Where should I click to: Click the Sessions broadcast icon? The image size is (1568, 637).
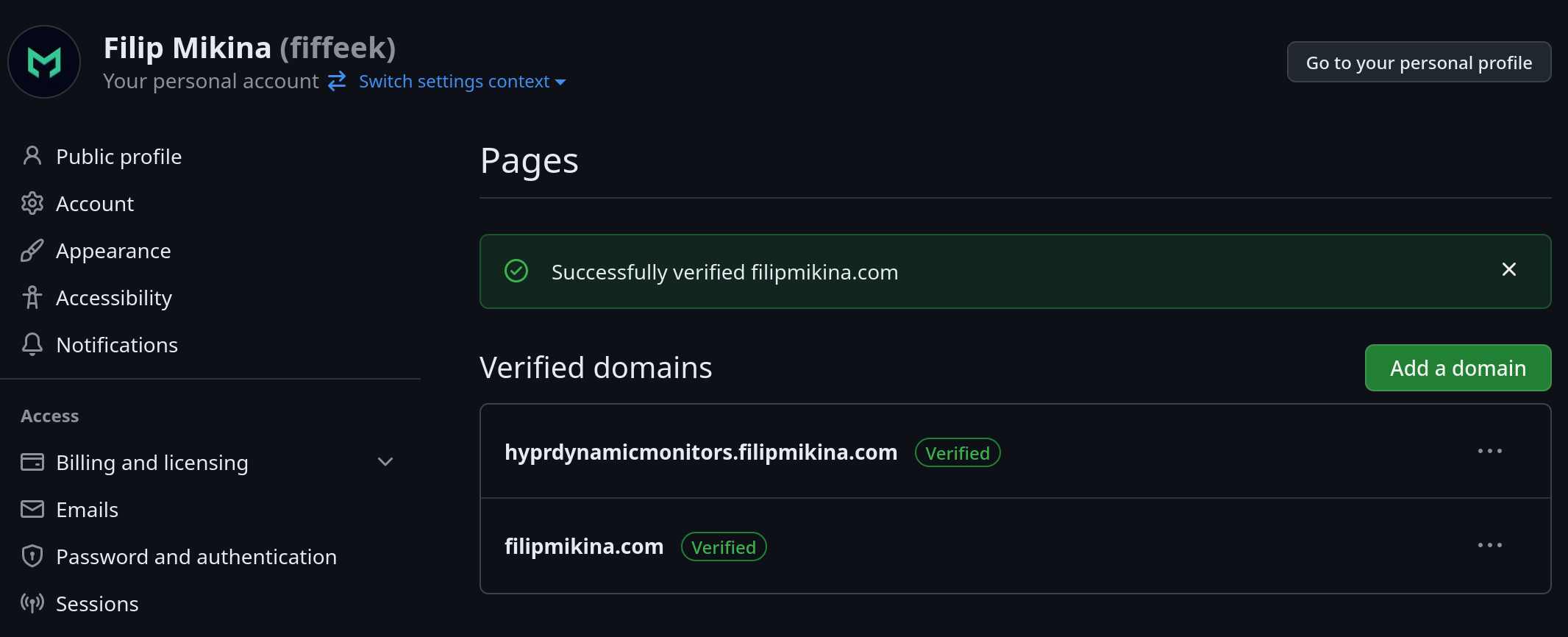coord(32,603)
